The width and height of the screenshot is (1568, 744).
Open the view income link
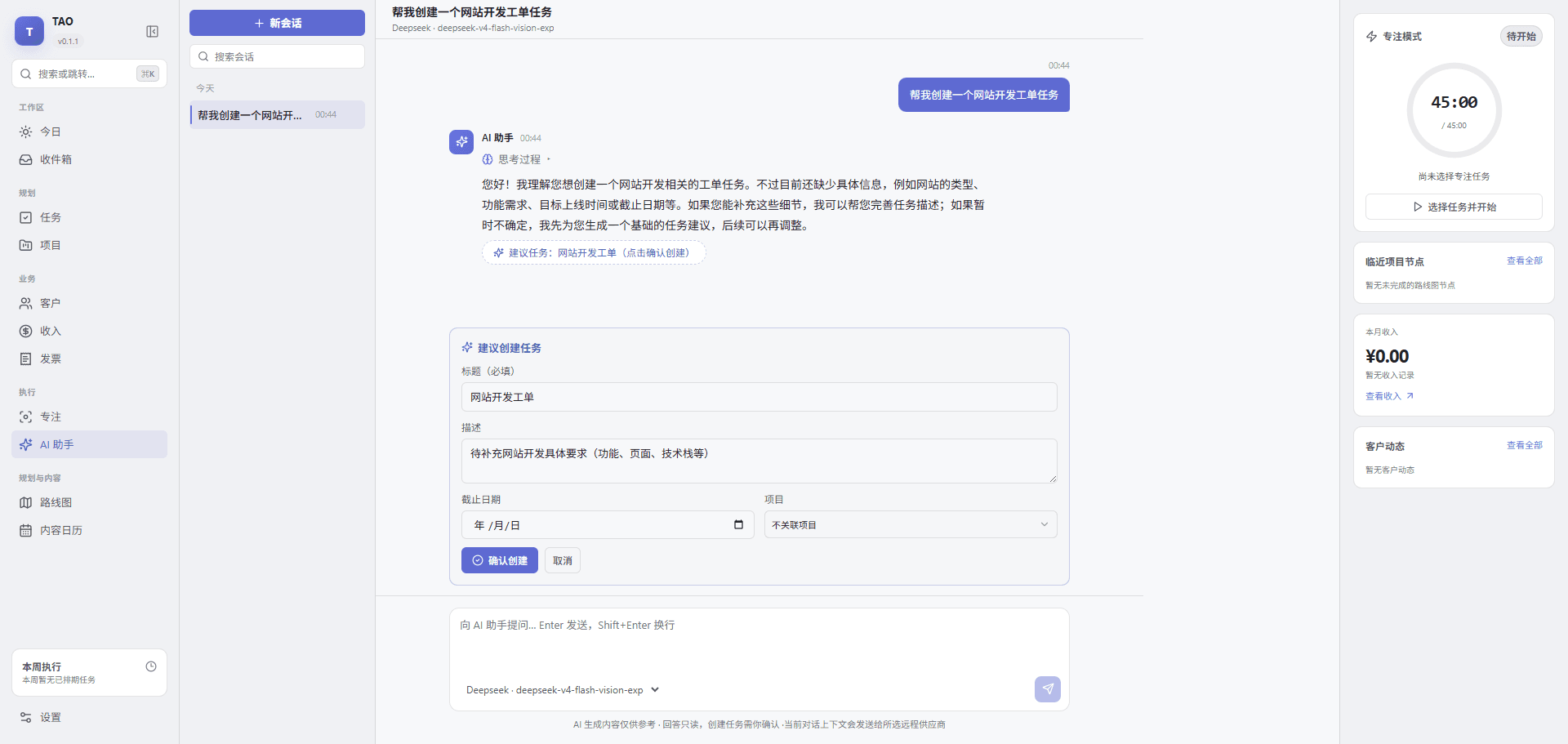(1389, 396)
